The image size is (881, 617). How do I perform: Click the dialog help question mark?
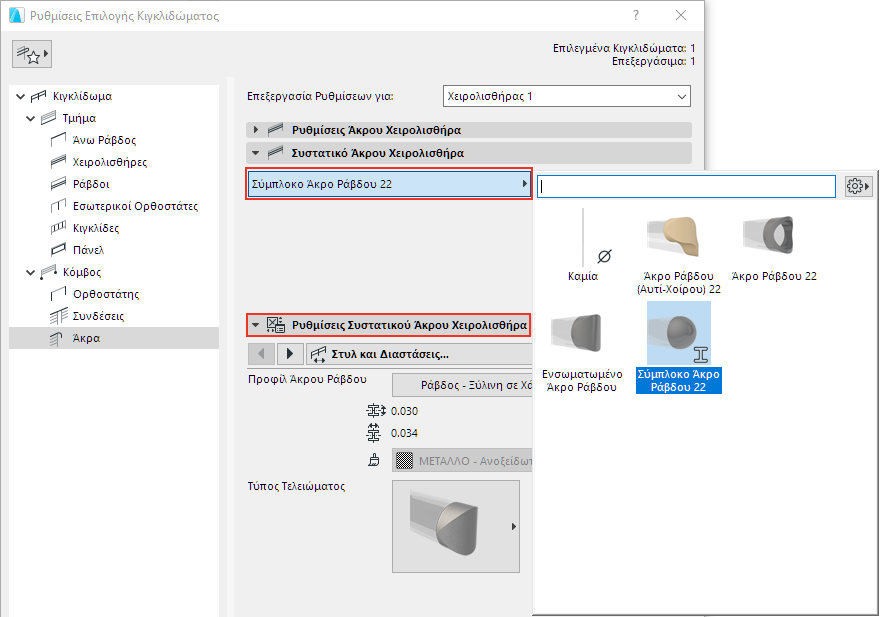pyautogui.click(x=635, y=15)
